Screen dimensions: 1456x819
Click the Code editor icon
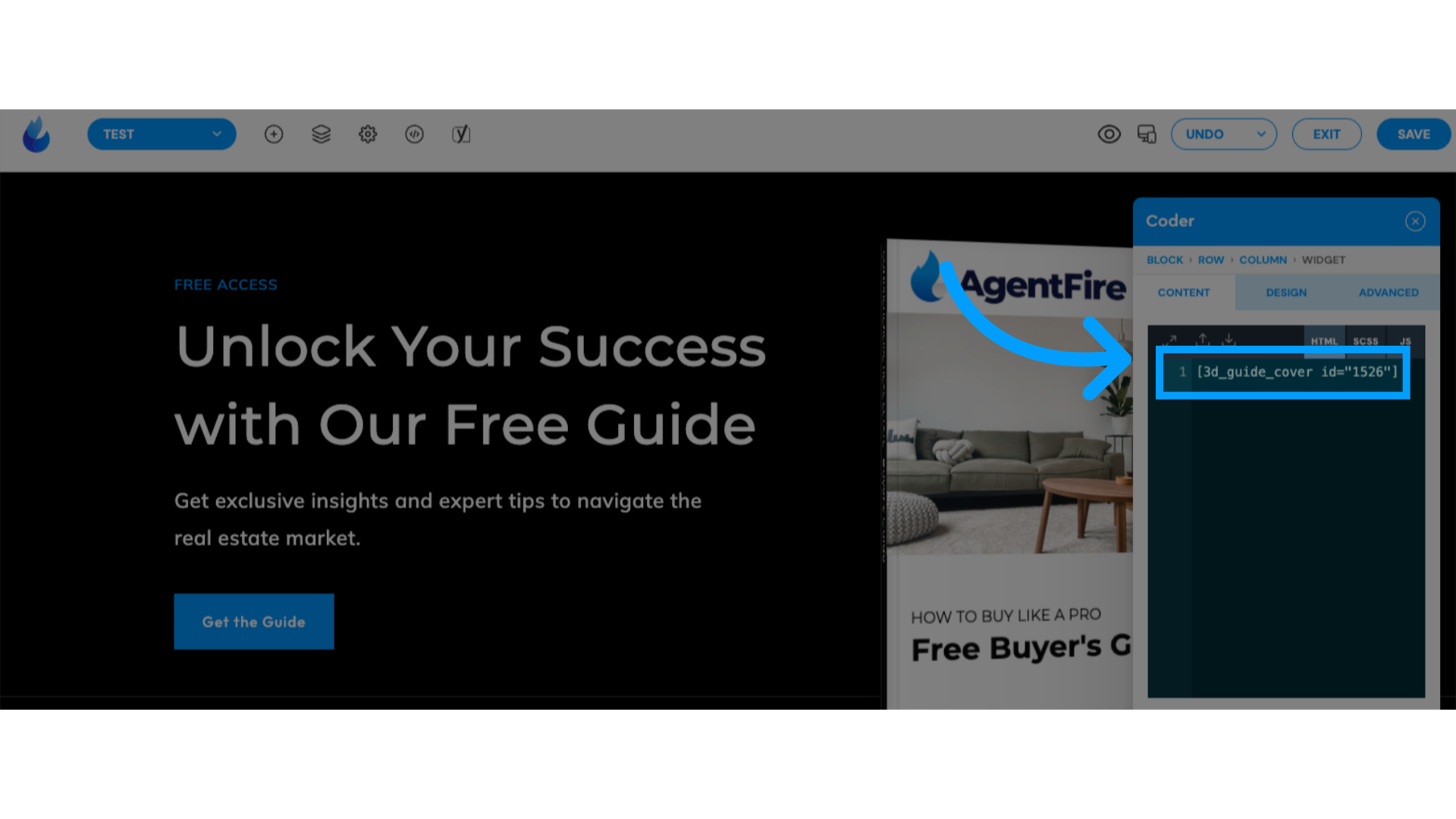[x=414, y=134]
